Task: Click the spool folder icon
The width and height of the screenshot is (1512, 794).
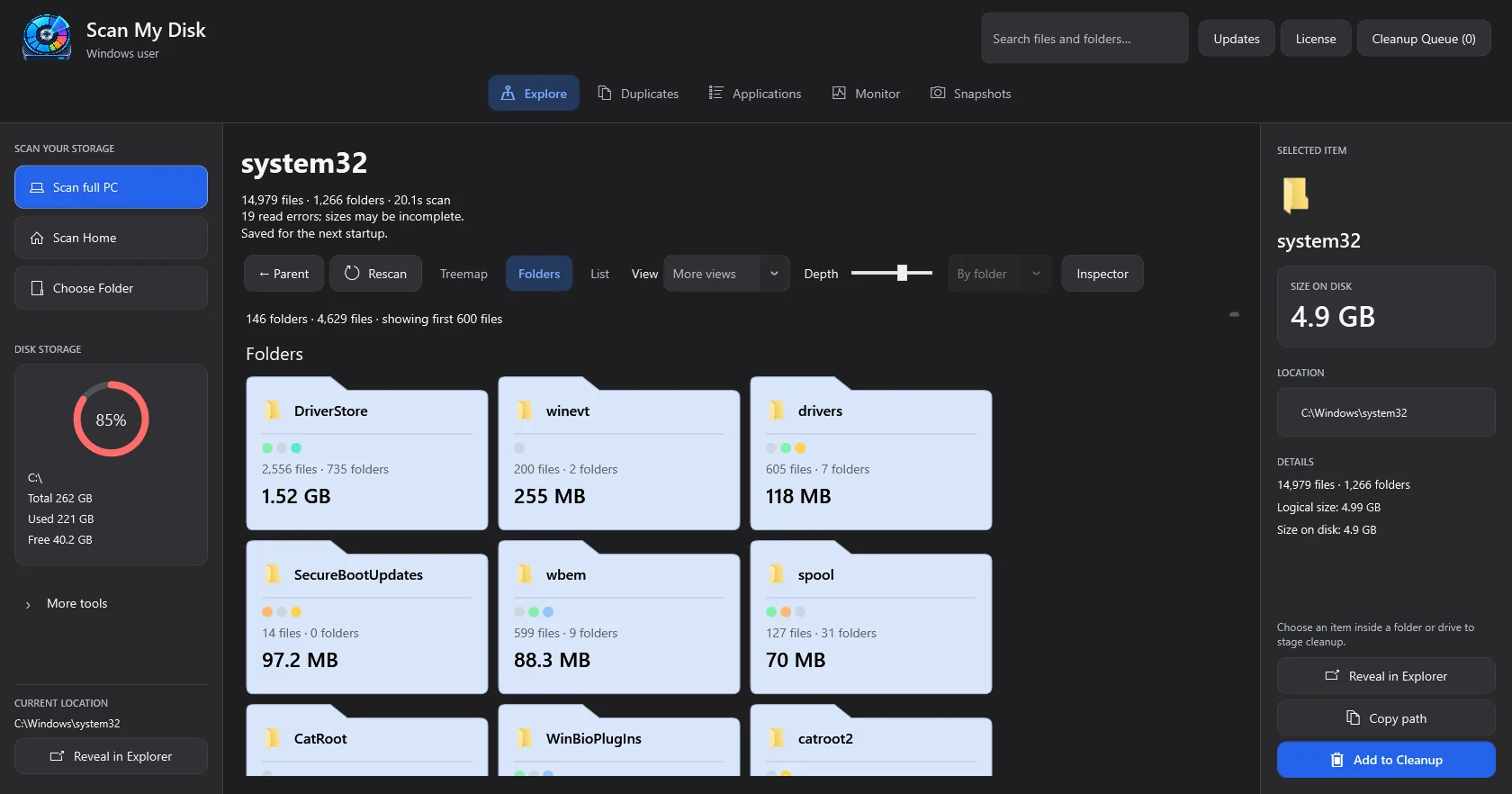Action: pyautogui.click(x=777, y=574)
